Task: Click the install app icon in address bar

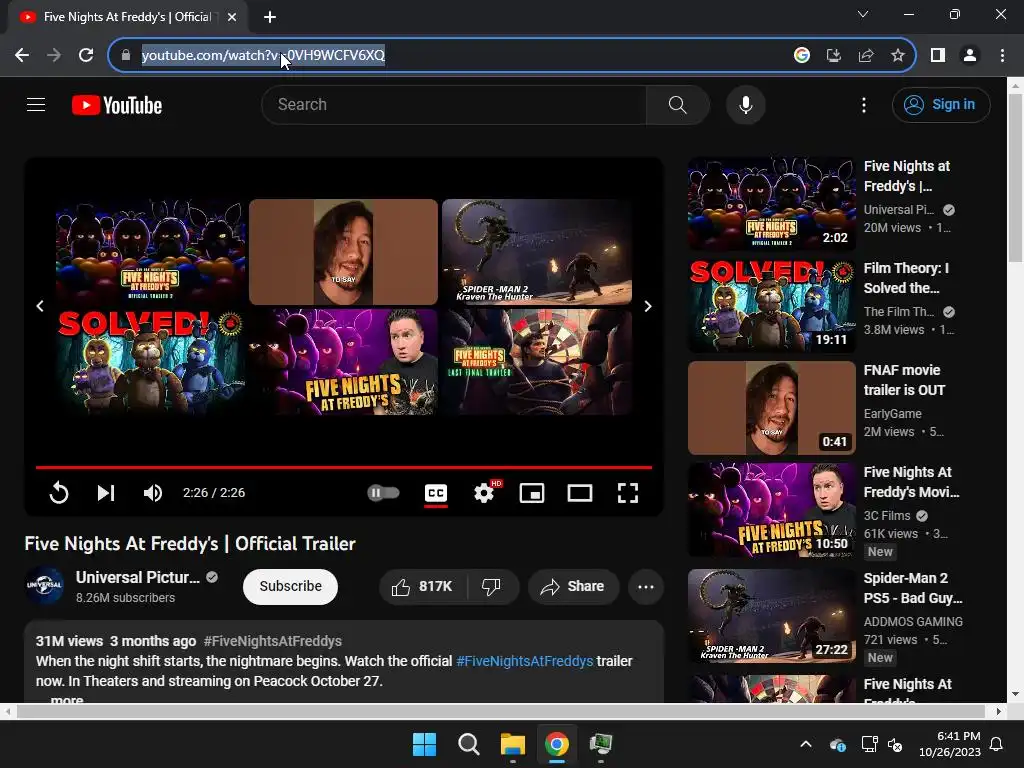Action: [834, 56]
